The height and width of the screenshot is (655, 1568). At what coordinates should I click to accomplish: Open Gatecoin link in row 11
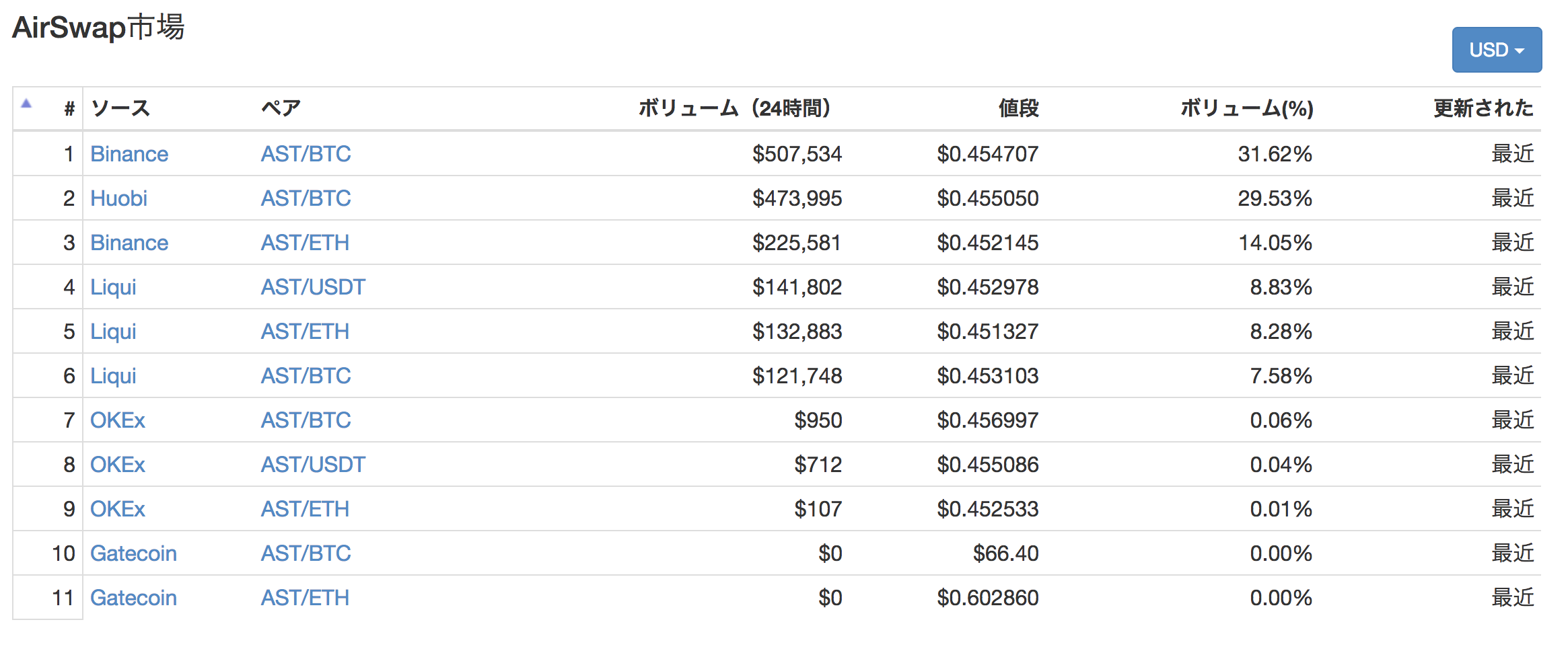pos(133,598)
